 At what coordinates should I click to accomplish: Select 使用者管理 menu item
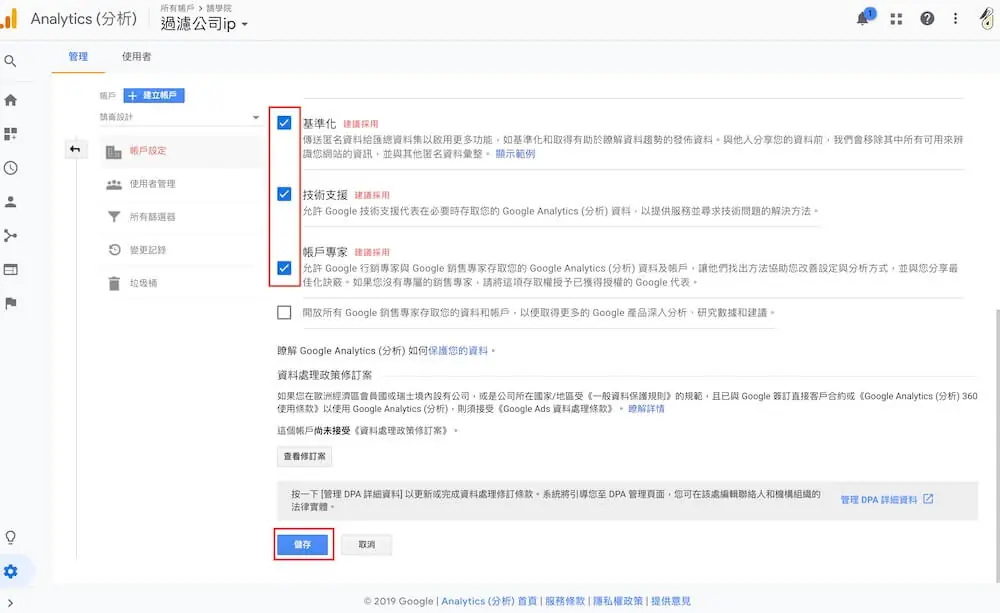[182, 184]
